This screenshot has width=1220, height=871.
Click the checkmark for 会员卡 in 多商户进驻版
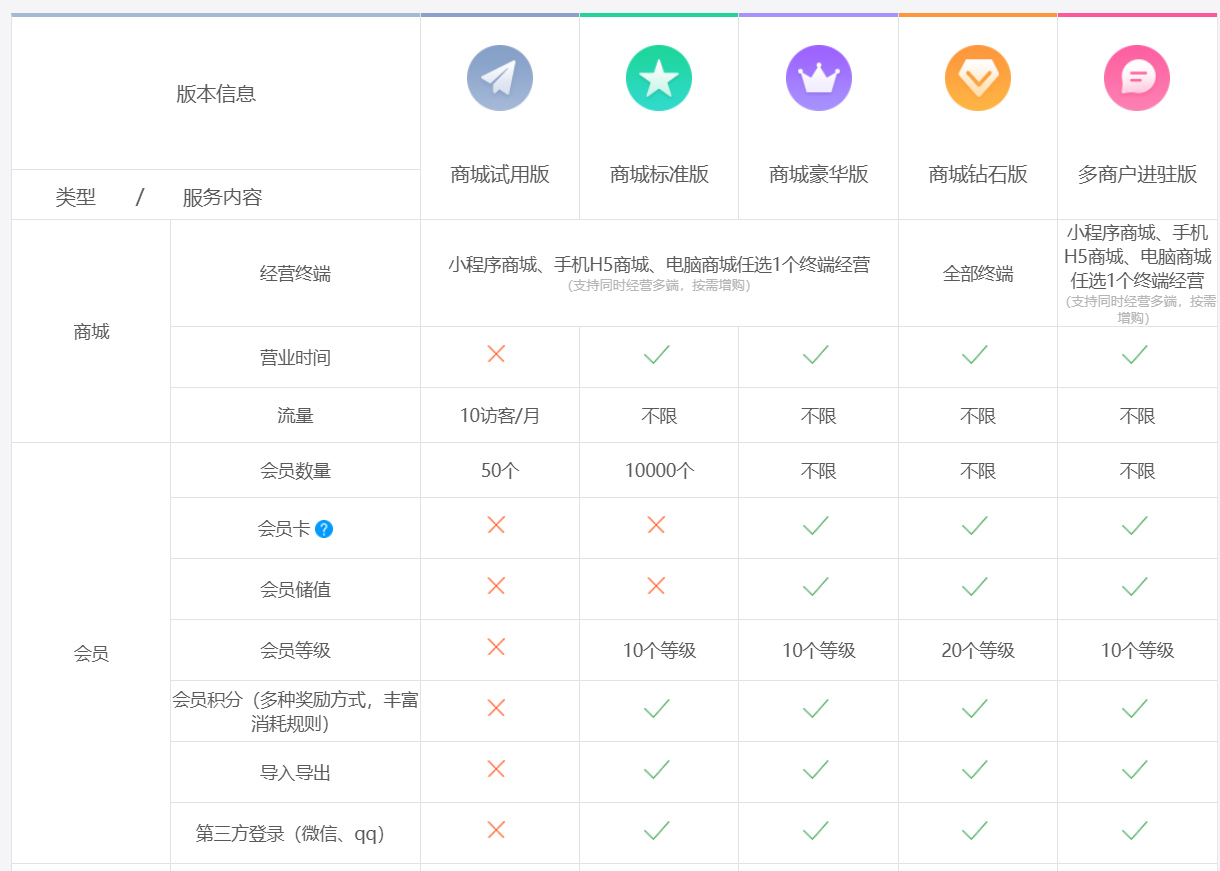coord(1134,525)
